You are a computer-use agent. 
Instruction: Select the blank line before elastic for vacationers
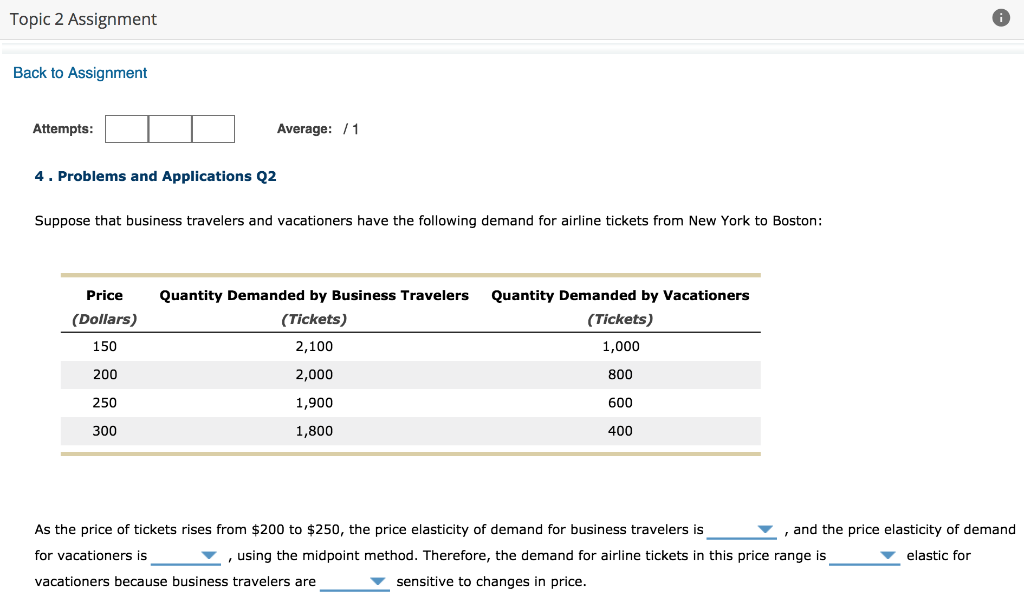pos(864,555)
